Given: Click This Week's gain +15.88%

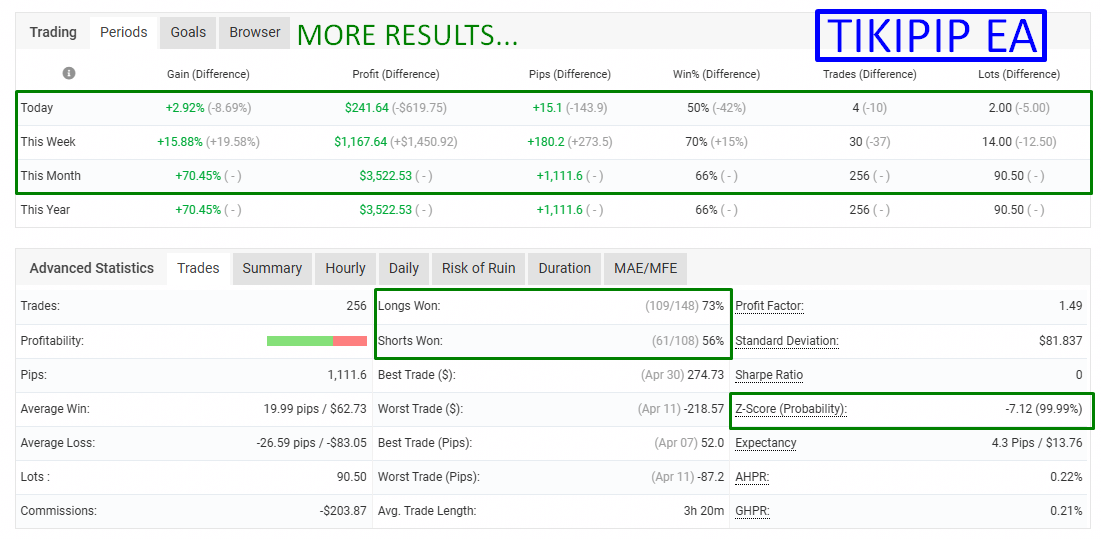Looking at the screenshot, I should click(x=180, y=142).
